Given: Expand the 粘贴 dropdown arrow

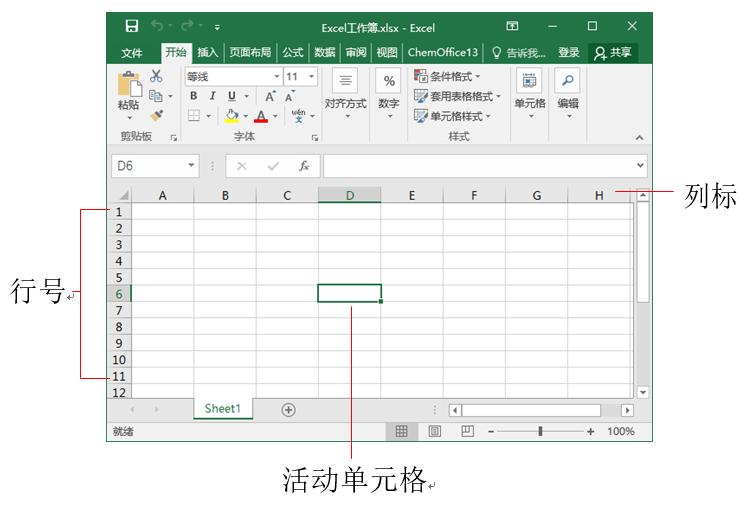Looking at the screenshot, I should click(x=129, y=118).
